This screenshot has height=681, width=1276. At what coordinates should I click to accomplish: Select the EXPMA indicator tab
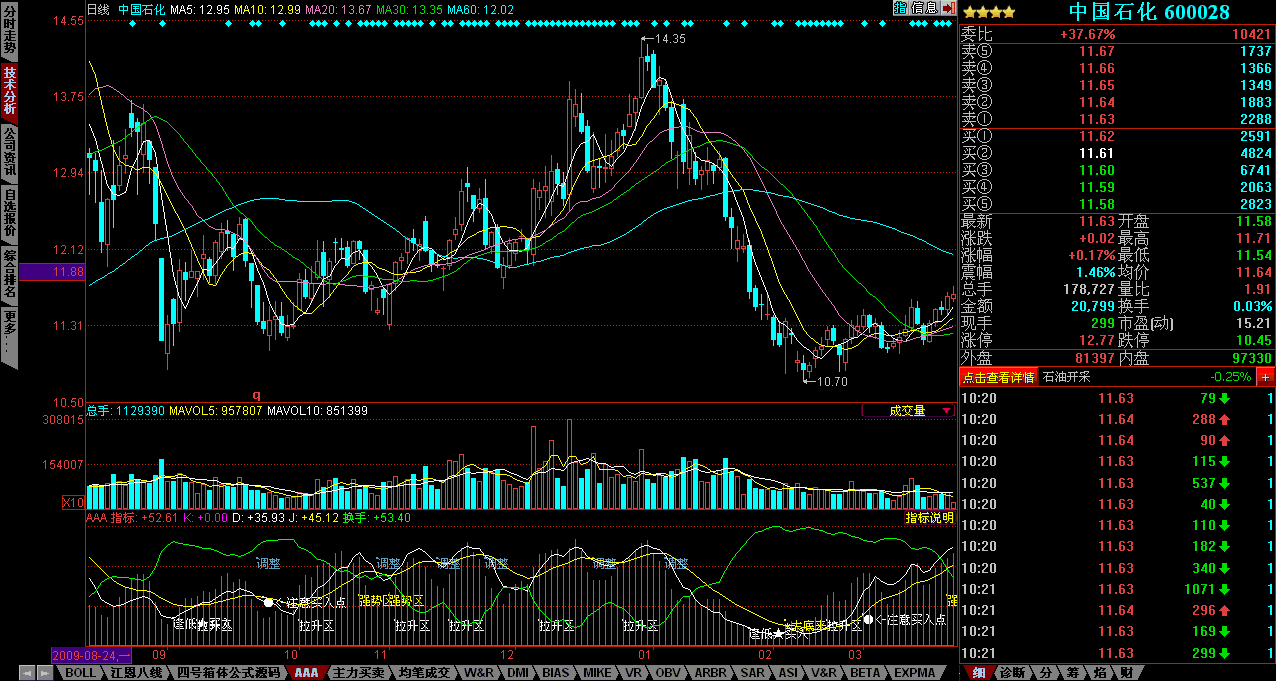click(915, 673)
